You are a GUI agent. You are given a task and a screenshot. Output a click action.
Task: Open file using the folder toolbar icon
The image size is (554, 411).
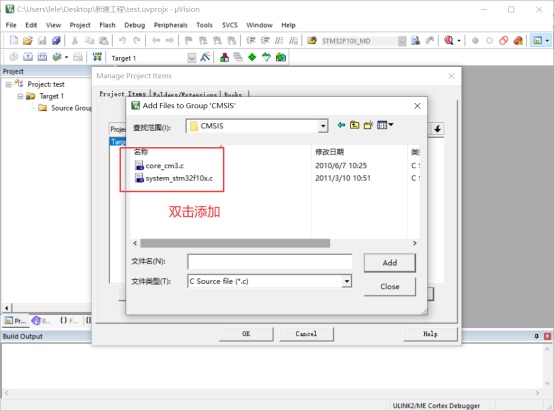(x=28, y=40)
